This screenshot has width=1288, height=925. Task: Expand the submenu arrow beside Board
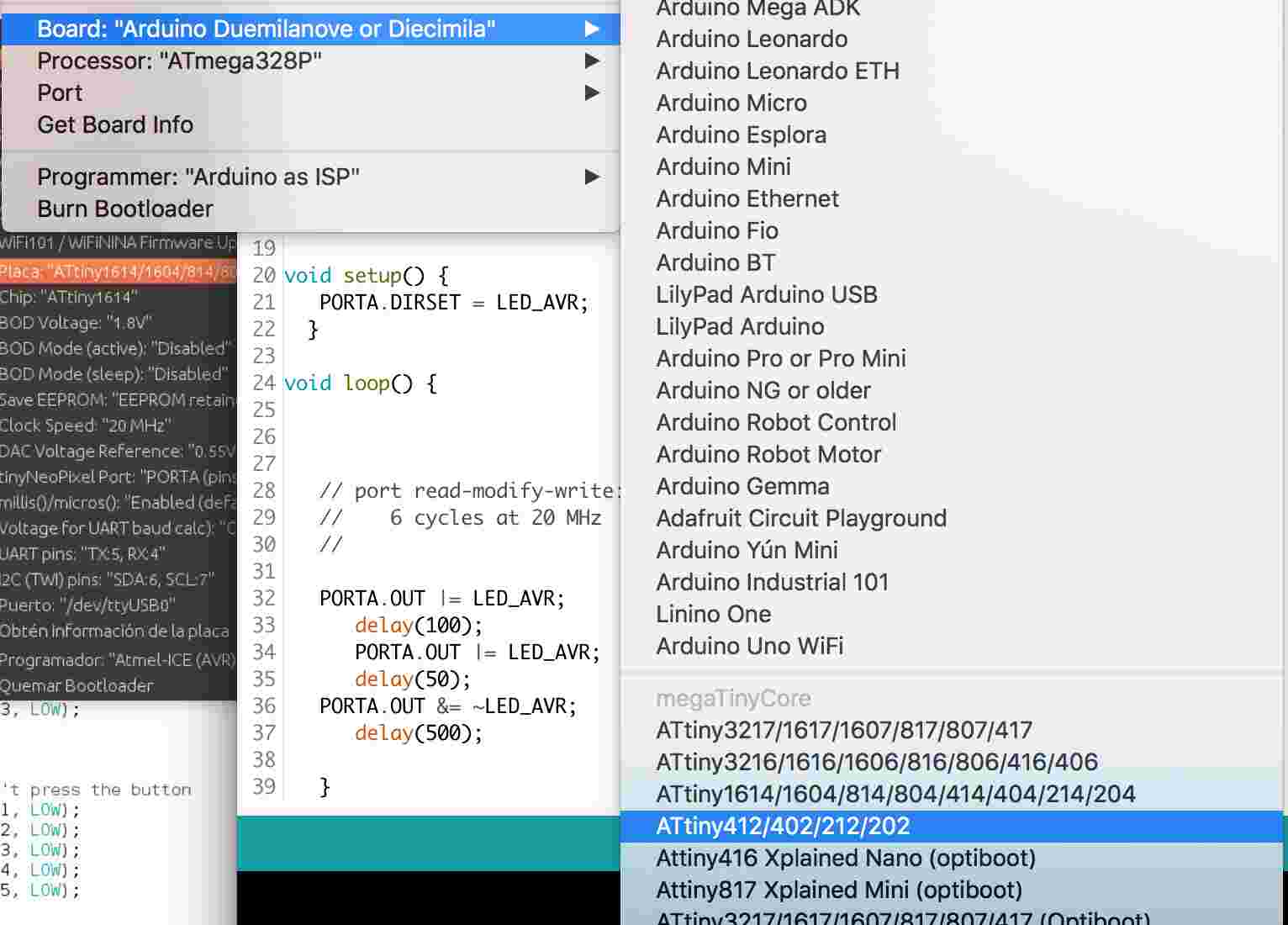[x=593, y=29]
